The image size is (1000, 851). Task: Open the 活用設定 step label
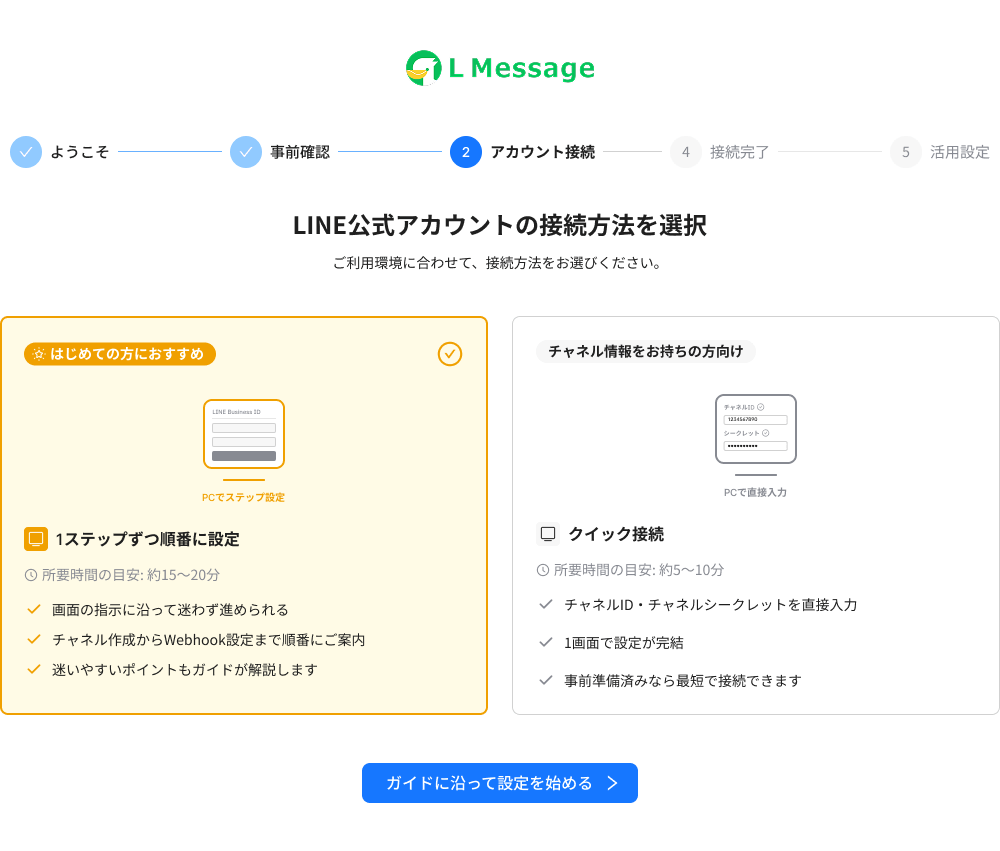pyautogui.click(x=960, y=152)
